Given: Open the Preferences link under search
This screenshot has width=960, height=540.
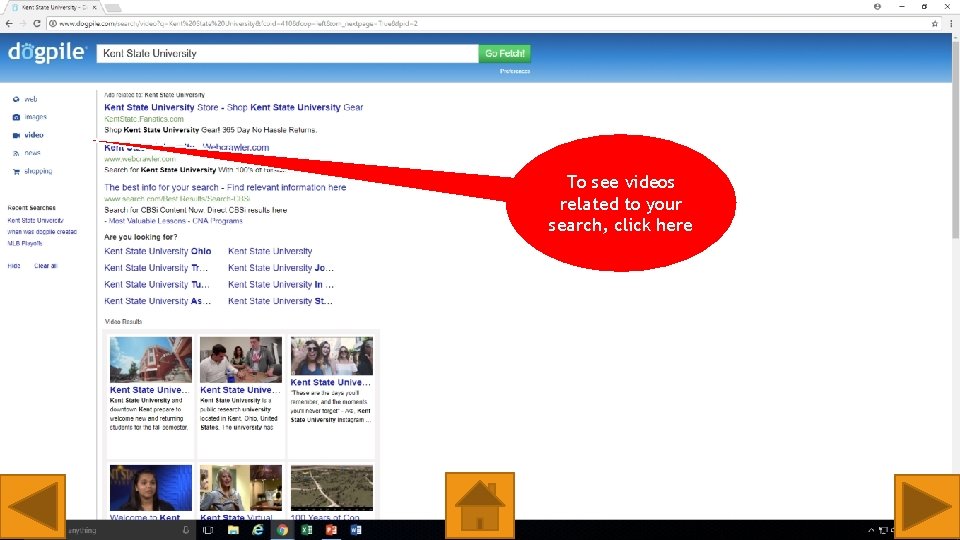Looking at the screenshot, I should point(515,71).
